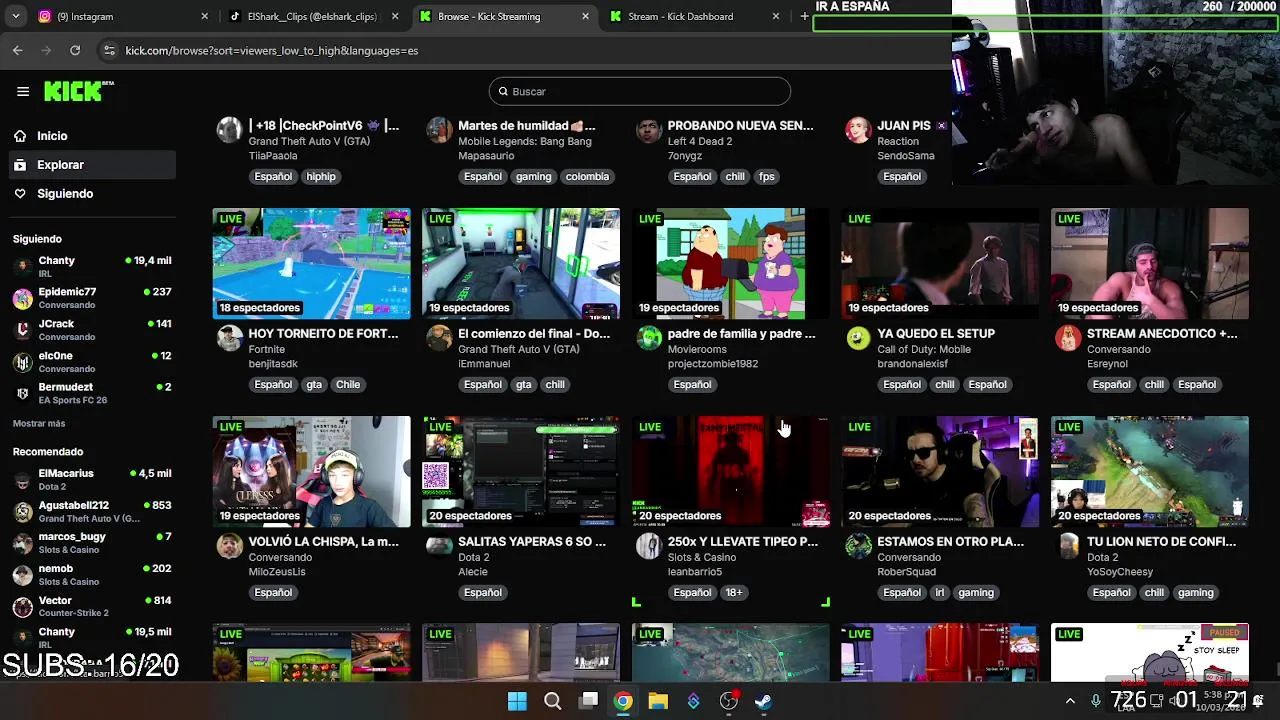The image size is (1280, 720).
Task: Open elc0ne in the following list
Action: 92,362
